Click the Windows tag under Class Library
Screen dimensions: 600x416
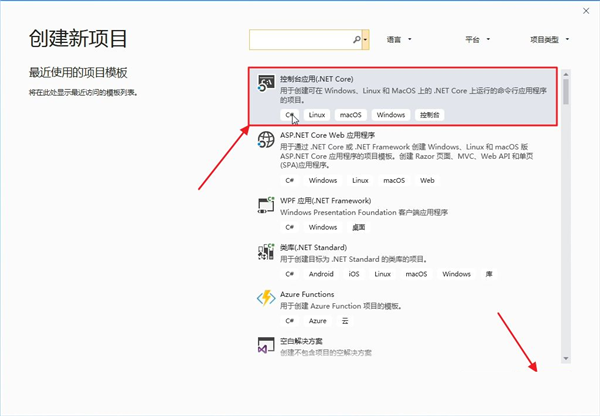click(457, 274)
